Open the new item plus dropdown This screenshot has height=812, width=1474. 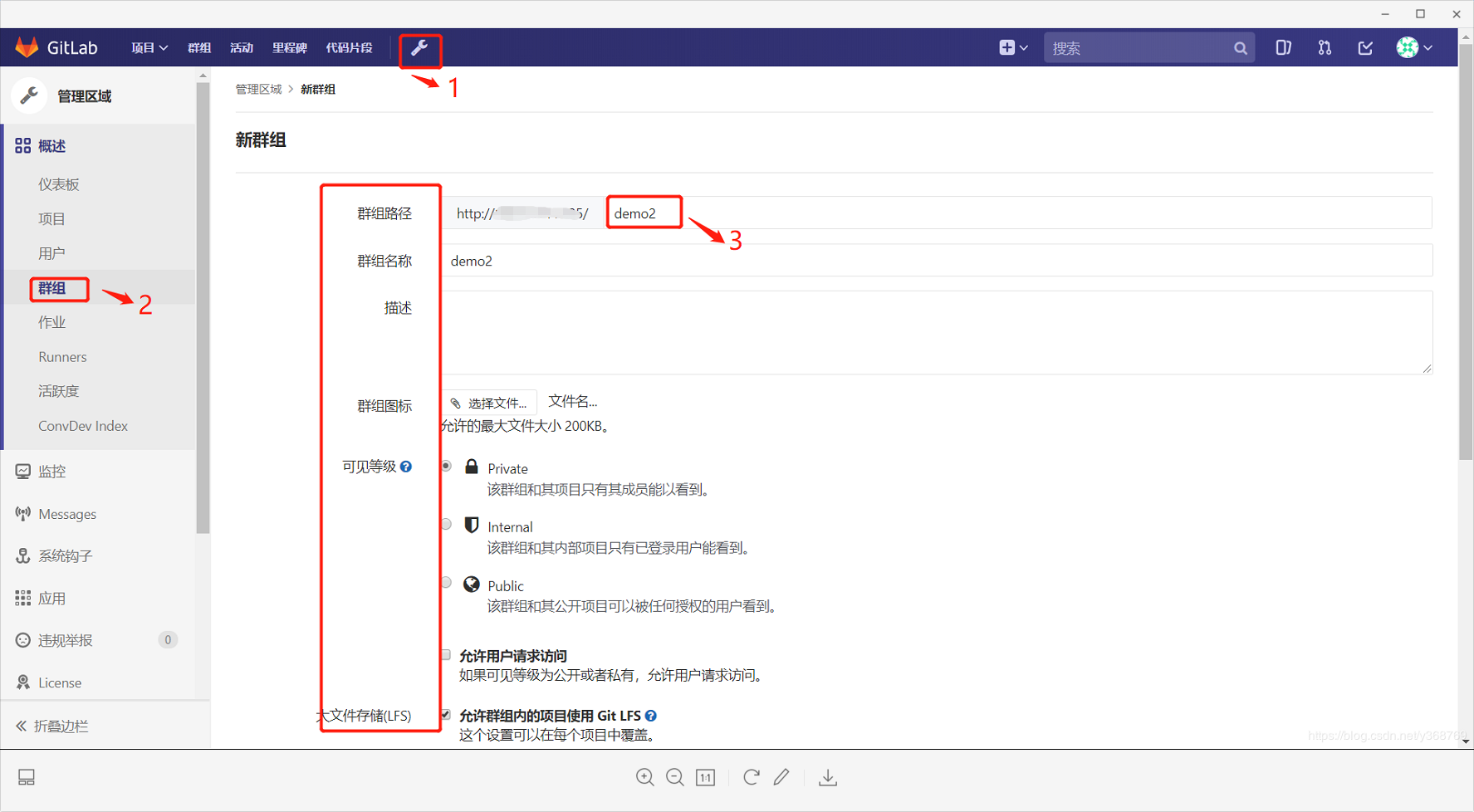(1012, 47)
